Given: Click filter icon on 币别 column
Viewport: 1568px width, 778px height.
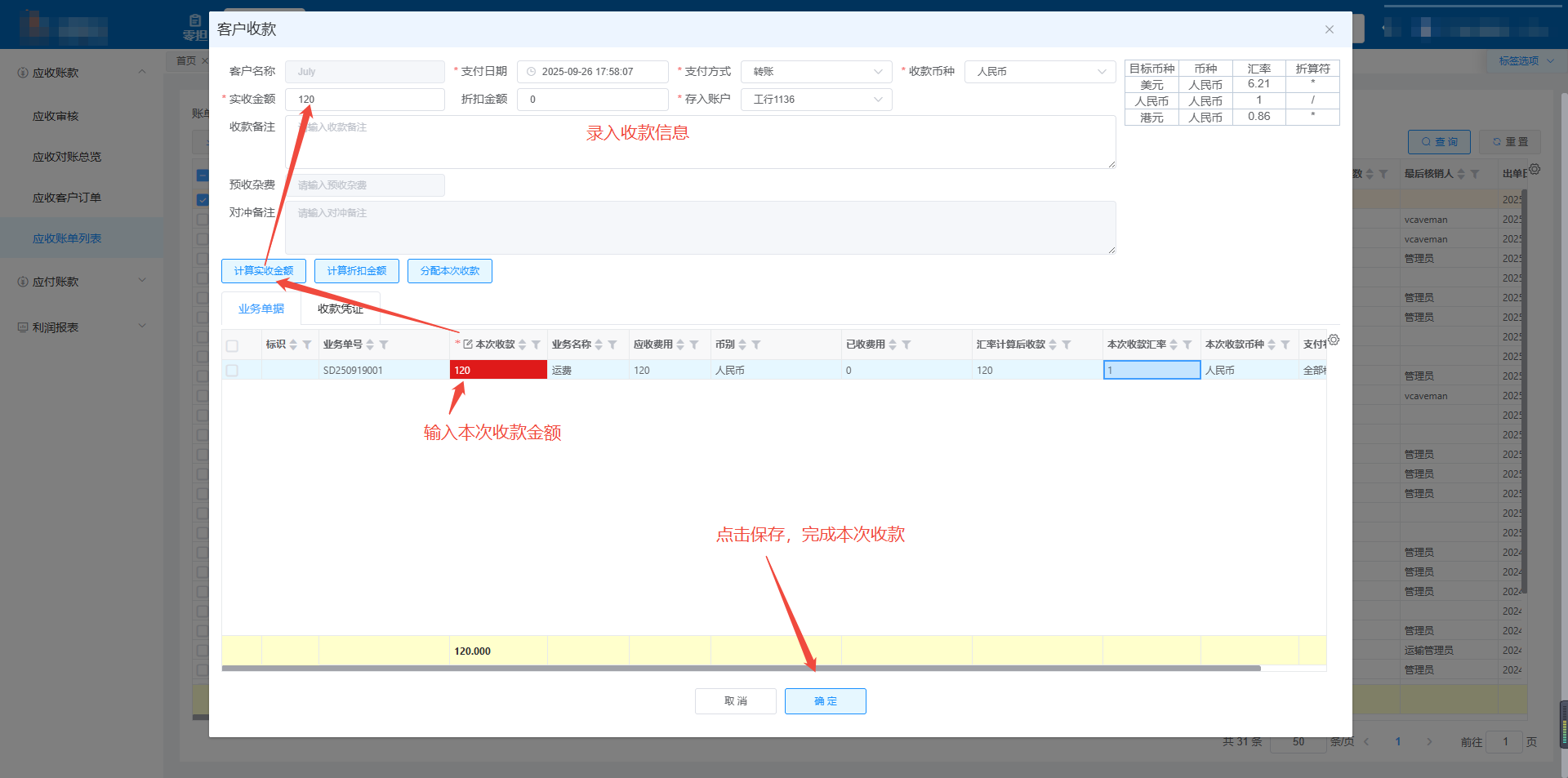Looking at the screenshot, I should (x=756, y=345).
